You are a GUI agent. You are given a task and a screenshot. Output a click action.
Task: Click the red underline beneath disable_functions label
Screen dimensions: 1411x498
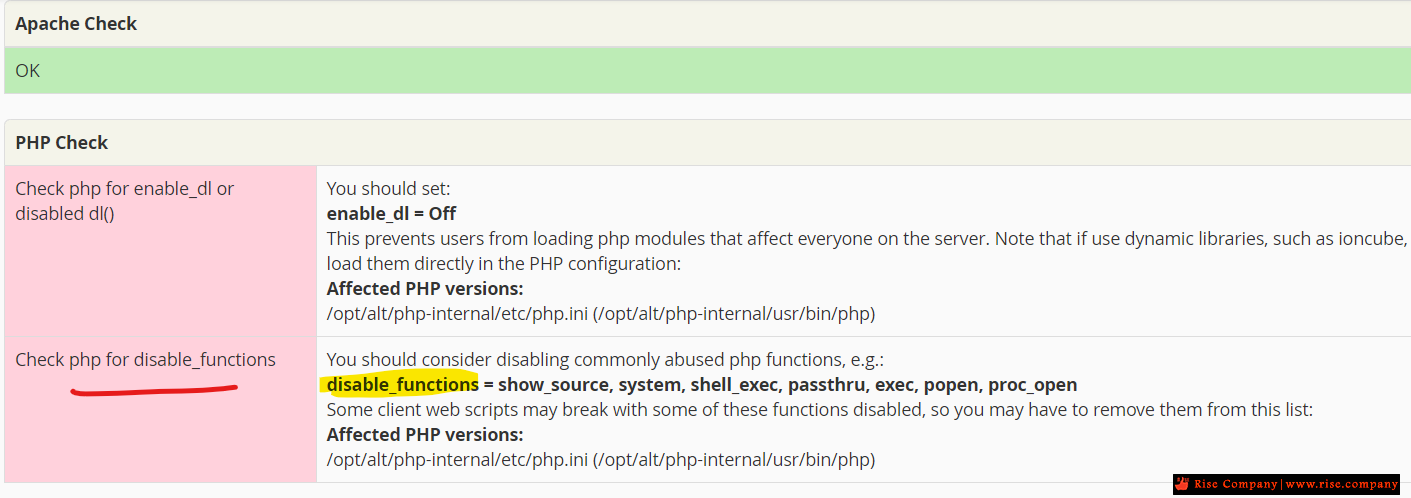pos(153,389)
